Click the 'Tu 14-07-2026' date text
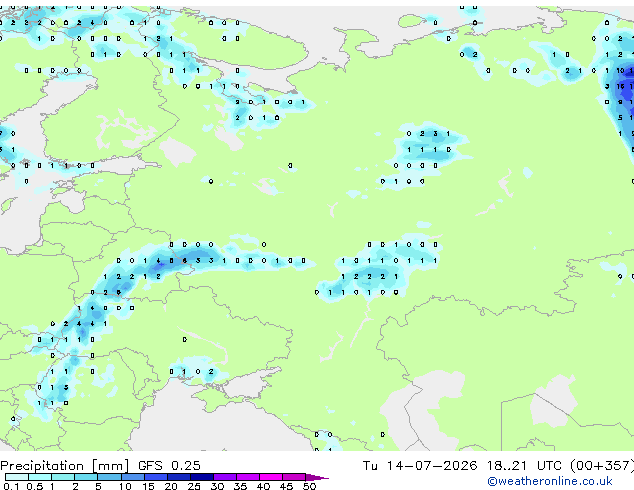634x490 pixels. (x=420, y=466)
